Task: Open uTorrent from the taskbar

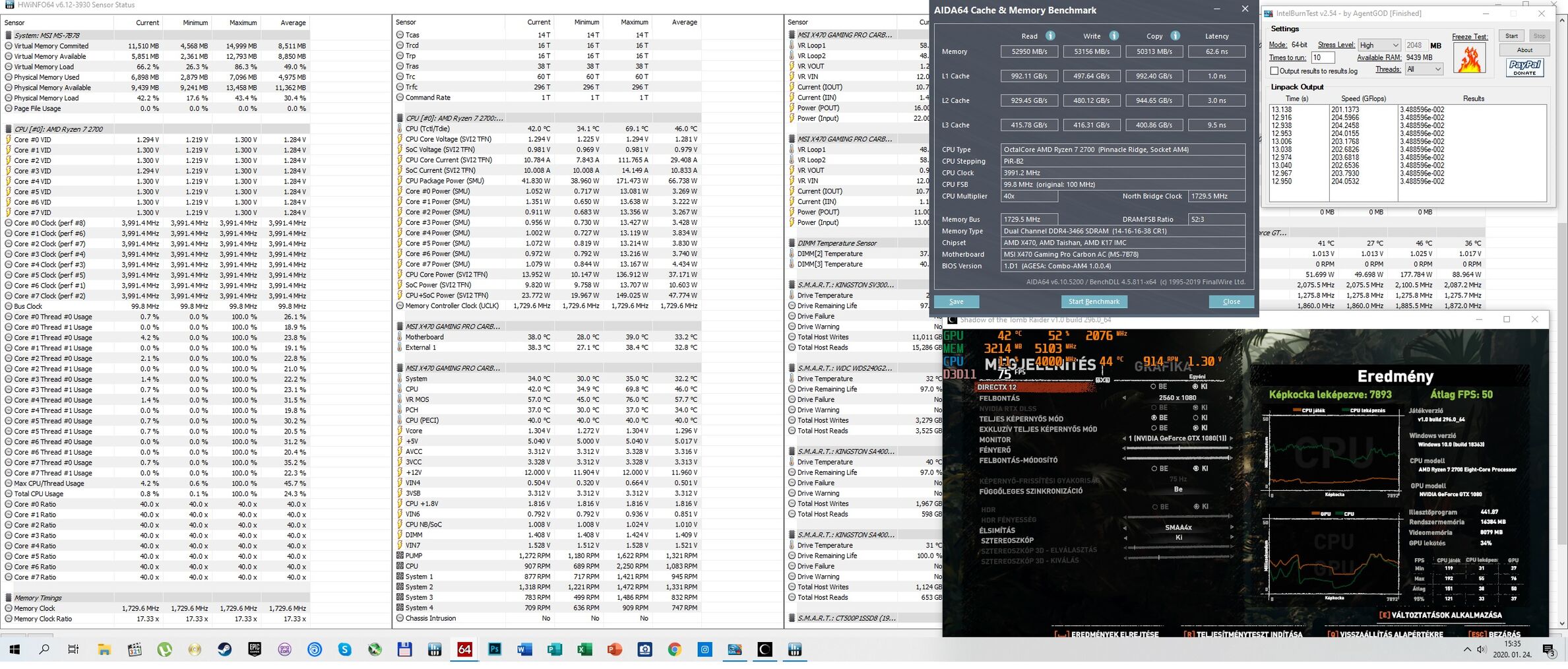Action: coord(164,650)
